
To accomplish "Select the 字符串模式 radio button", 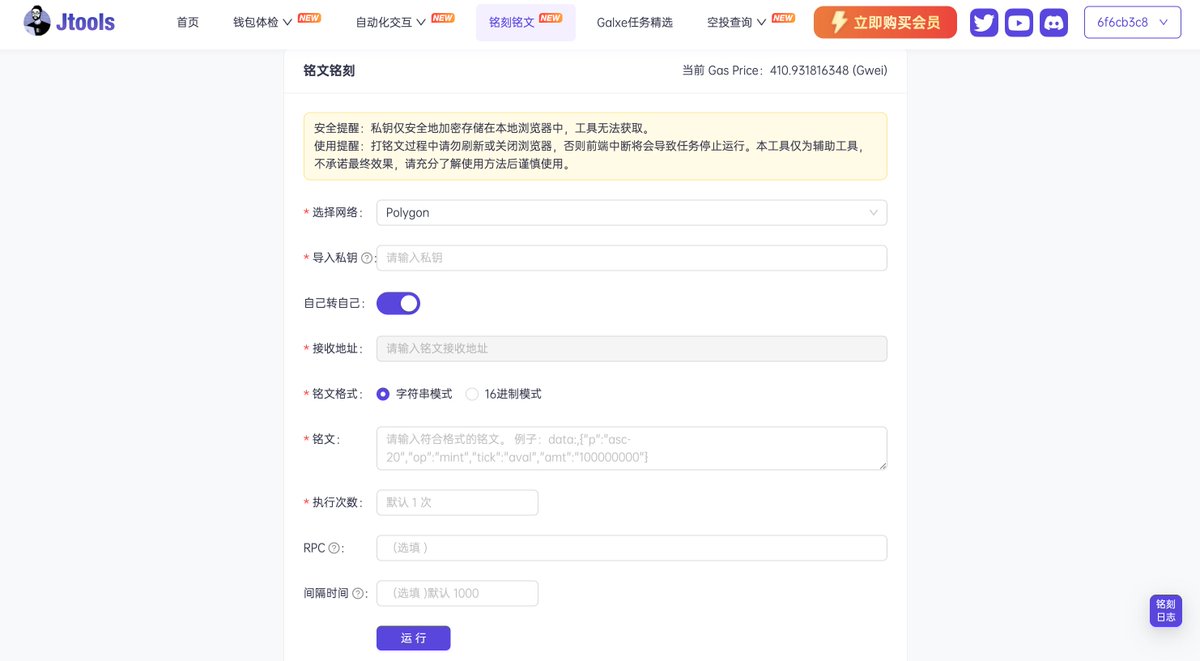I will pyautogui.click(x=382, y=394).
